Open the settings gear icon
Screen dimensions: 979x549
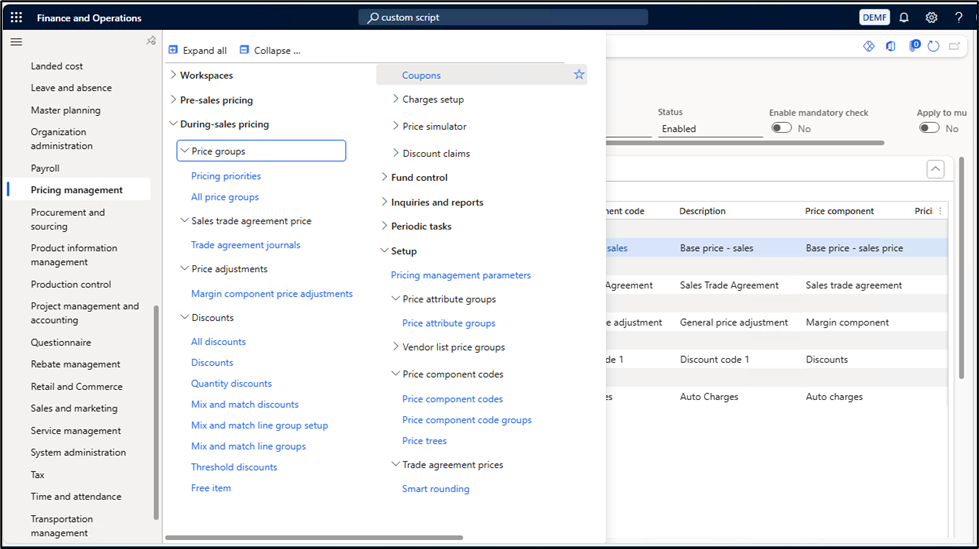[931, 17]
